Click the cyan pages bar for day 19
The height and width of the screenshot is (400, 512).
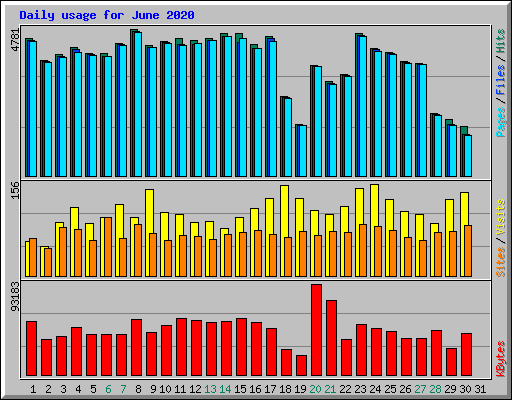(x=303, y=151)
